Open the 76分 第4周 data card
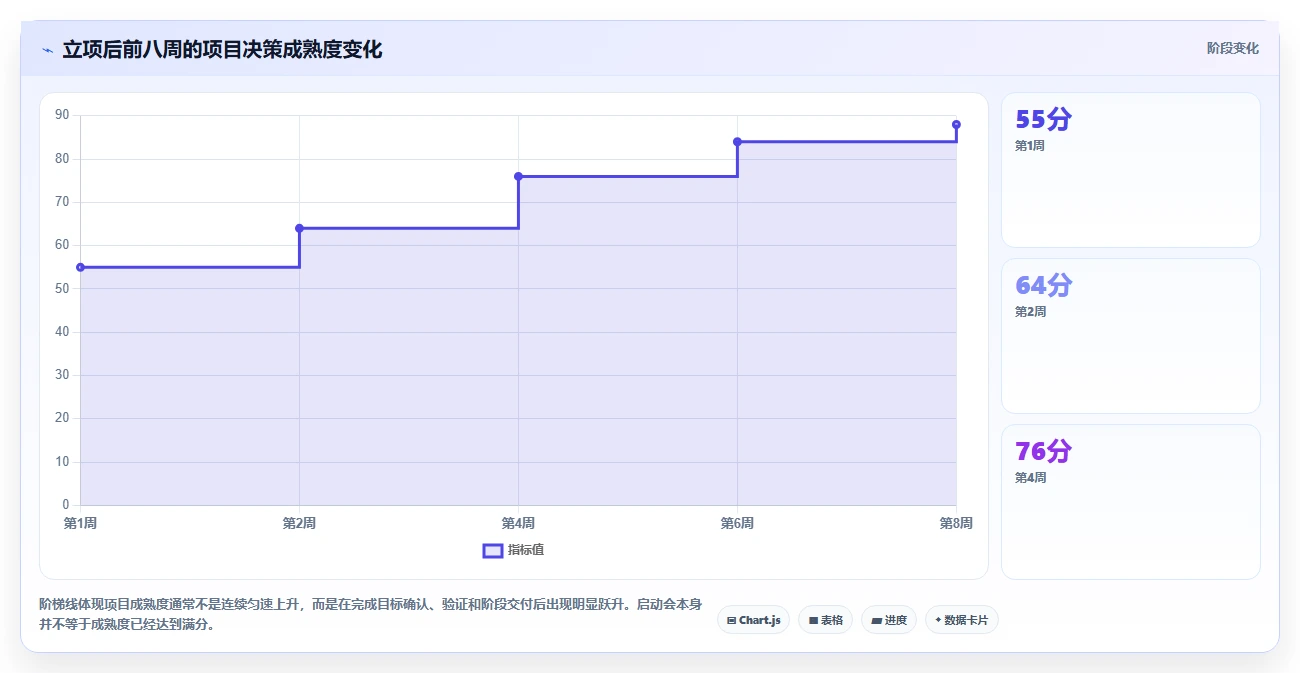 click(1130, 502)
